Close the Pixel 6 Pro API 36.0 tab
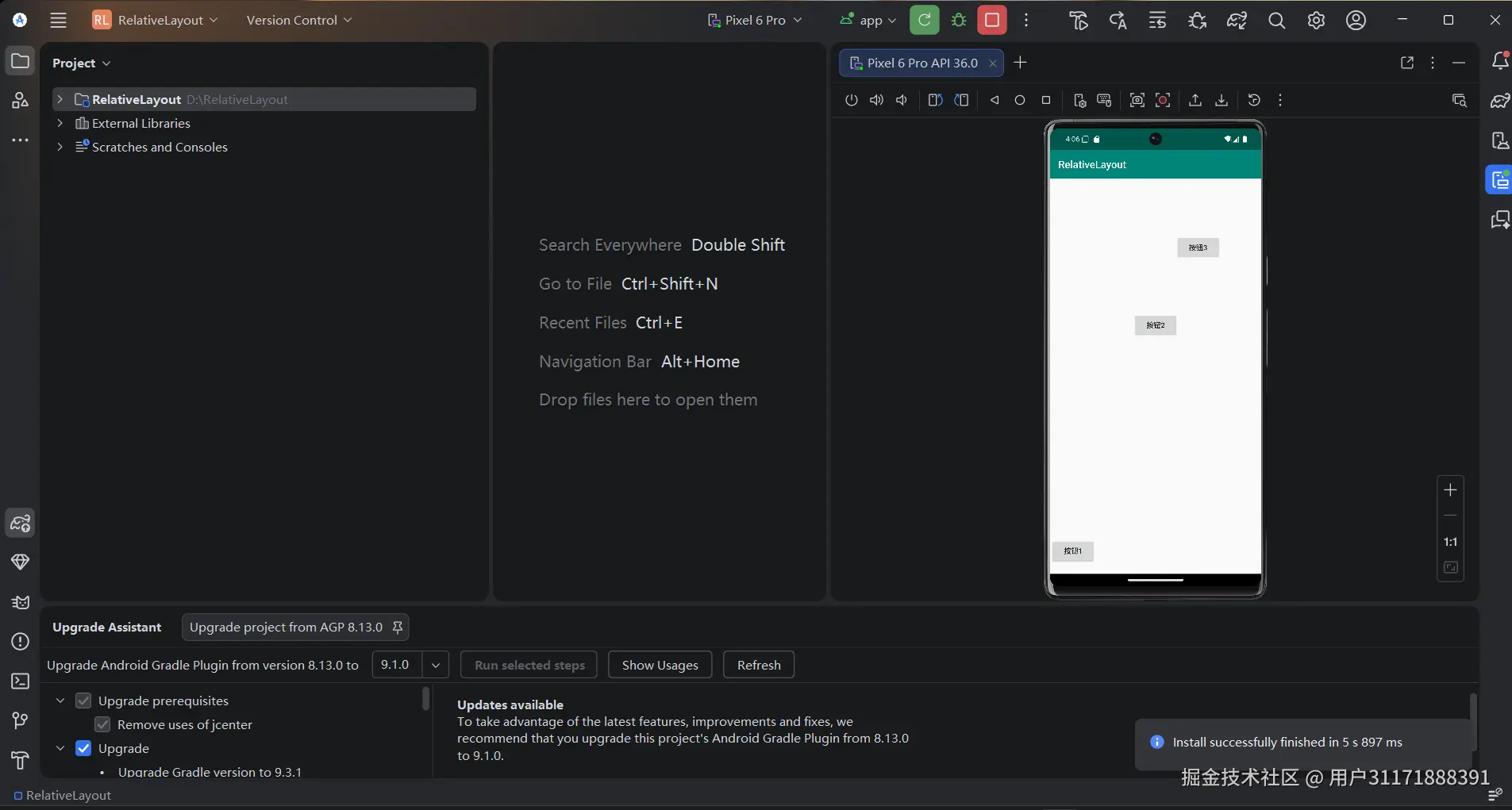Viewport: 1512px width, 810px height. tap(992, 63)
